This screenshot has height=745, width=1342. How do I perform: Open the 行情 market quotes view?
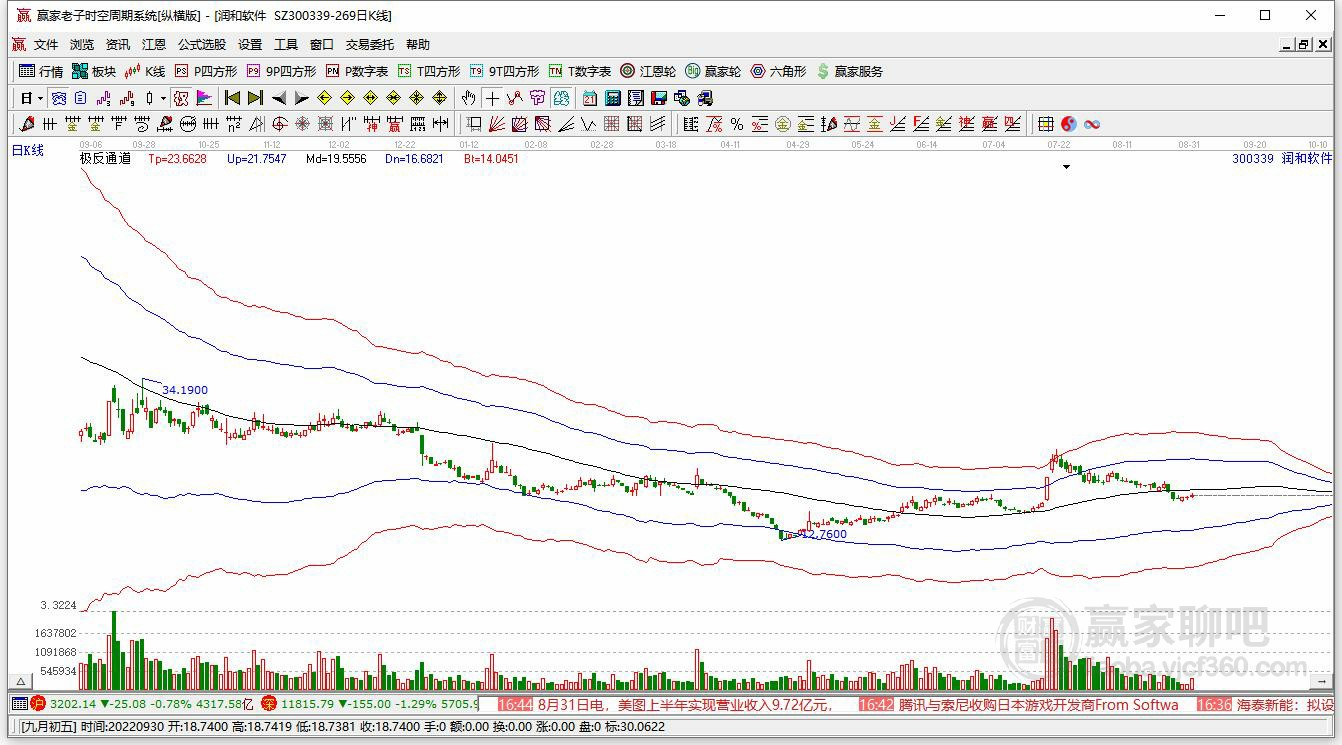(41, 71)
